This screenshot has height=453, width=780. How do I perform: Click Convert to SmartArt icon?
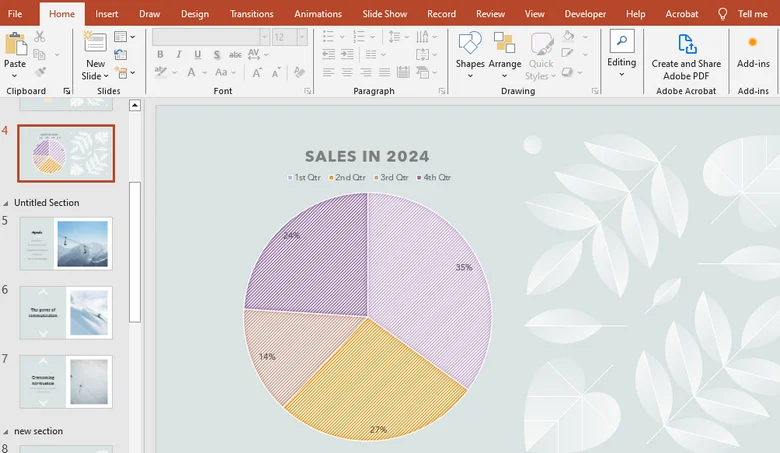(422, 73)
